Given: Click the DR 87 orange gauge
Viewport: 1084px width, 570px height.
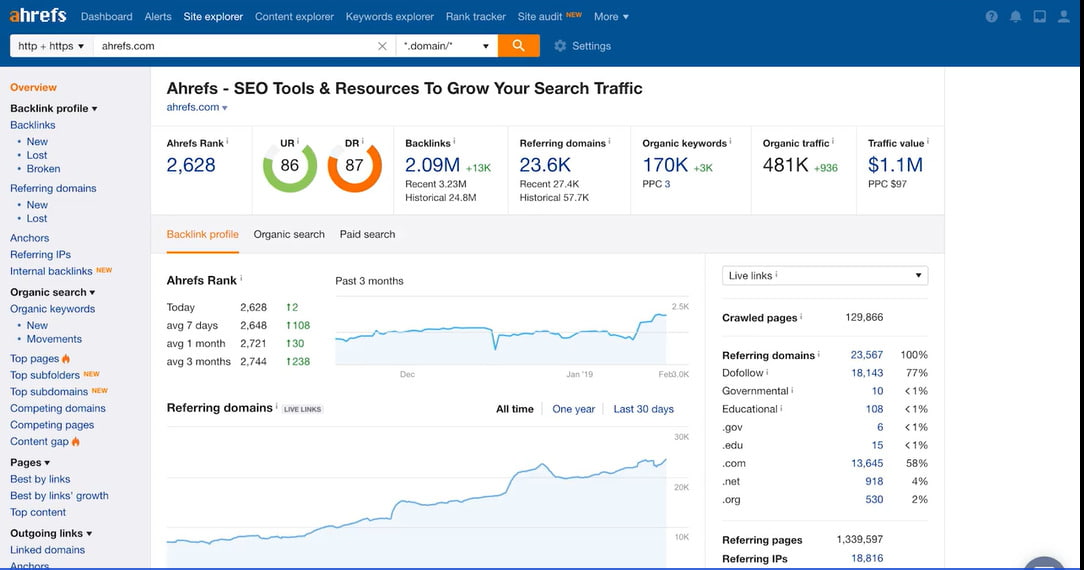Looking at the screenshot, I should pos(354,166).
